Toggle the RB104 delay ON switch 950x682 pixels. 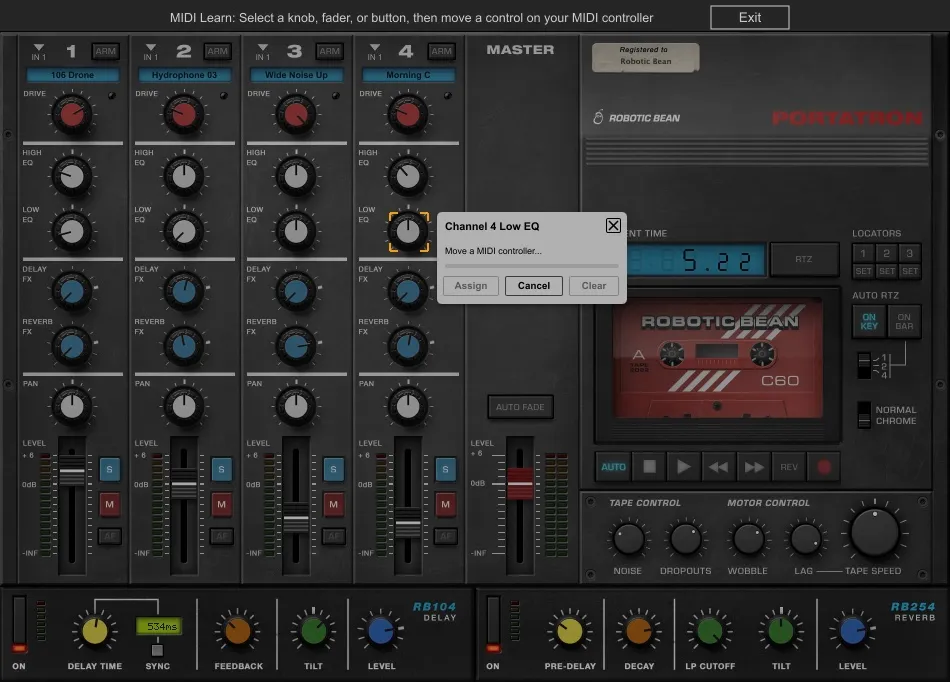click(19, 624)
